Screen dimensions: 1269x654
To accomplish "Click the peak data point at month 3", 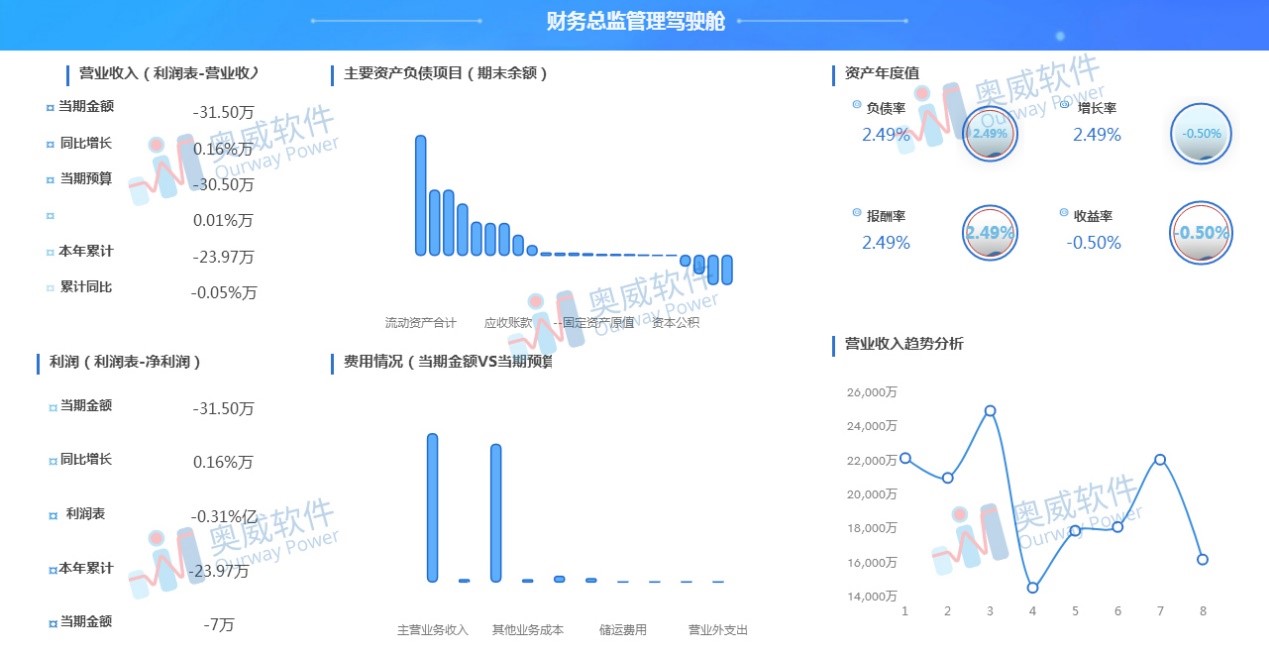I will pos(989,409).
